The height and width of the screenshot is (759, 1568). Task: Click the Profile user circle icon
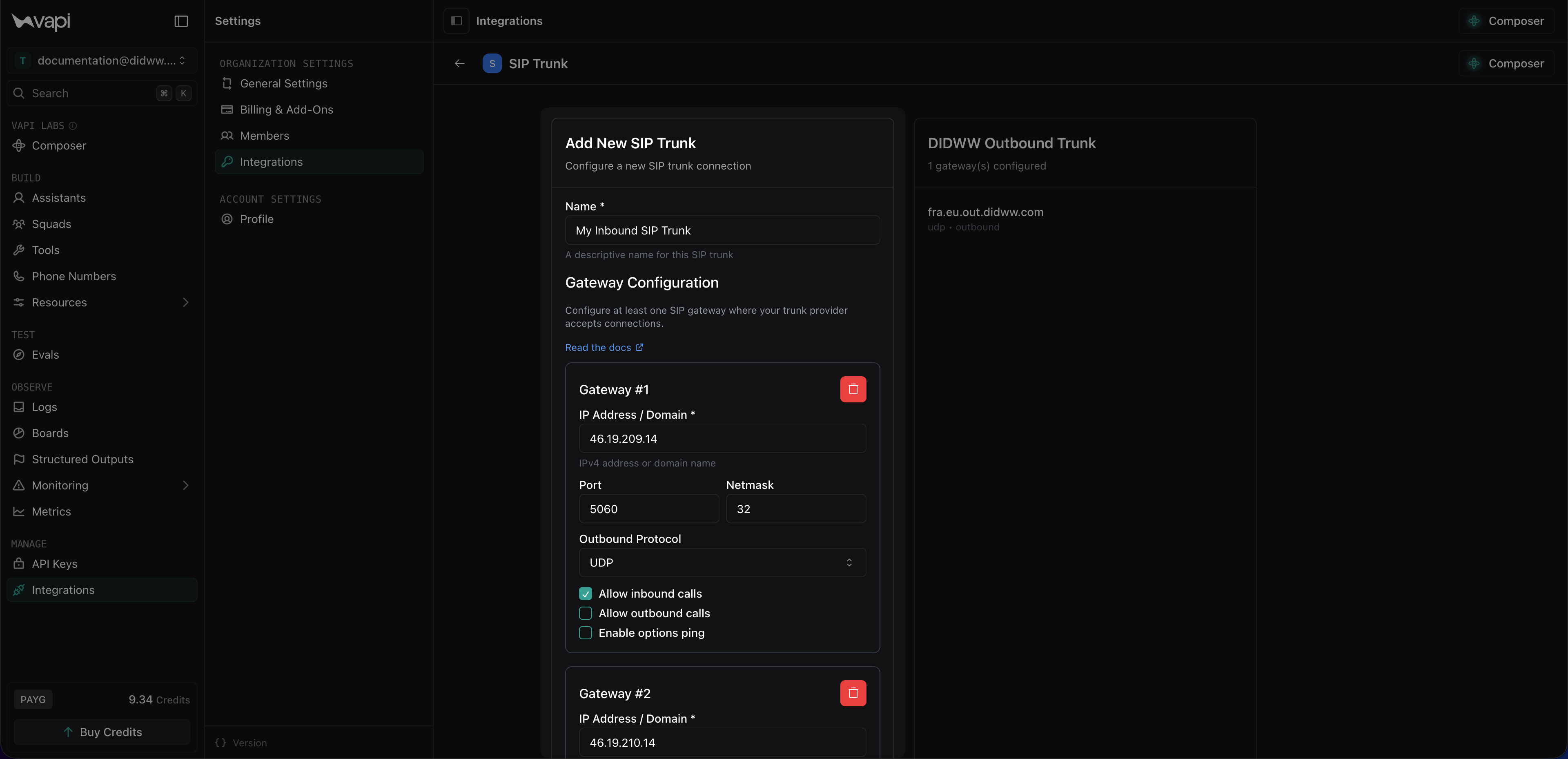tap(227, 219)
